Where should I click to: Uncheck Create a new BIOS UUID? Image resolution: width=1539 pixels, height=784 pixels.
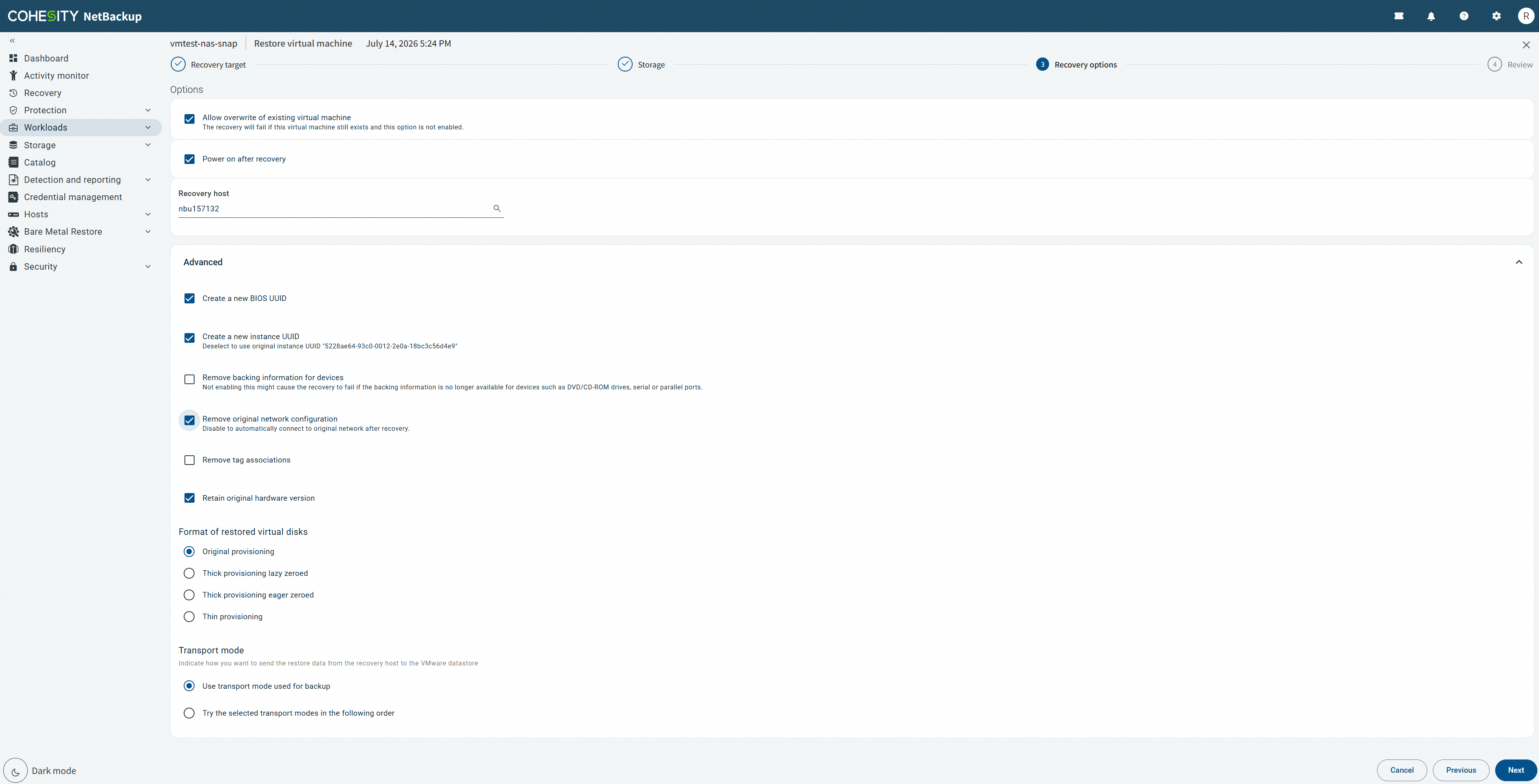189,298
